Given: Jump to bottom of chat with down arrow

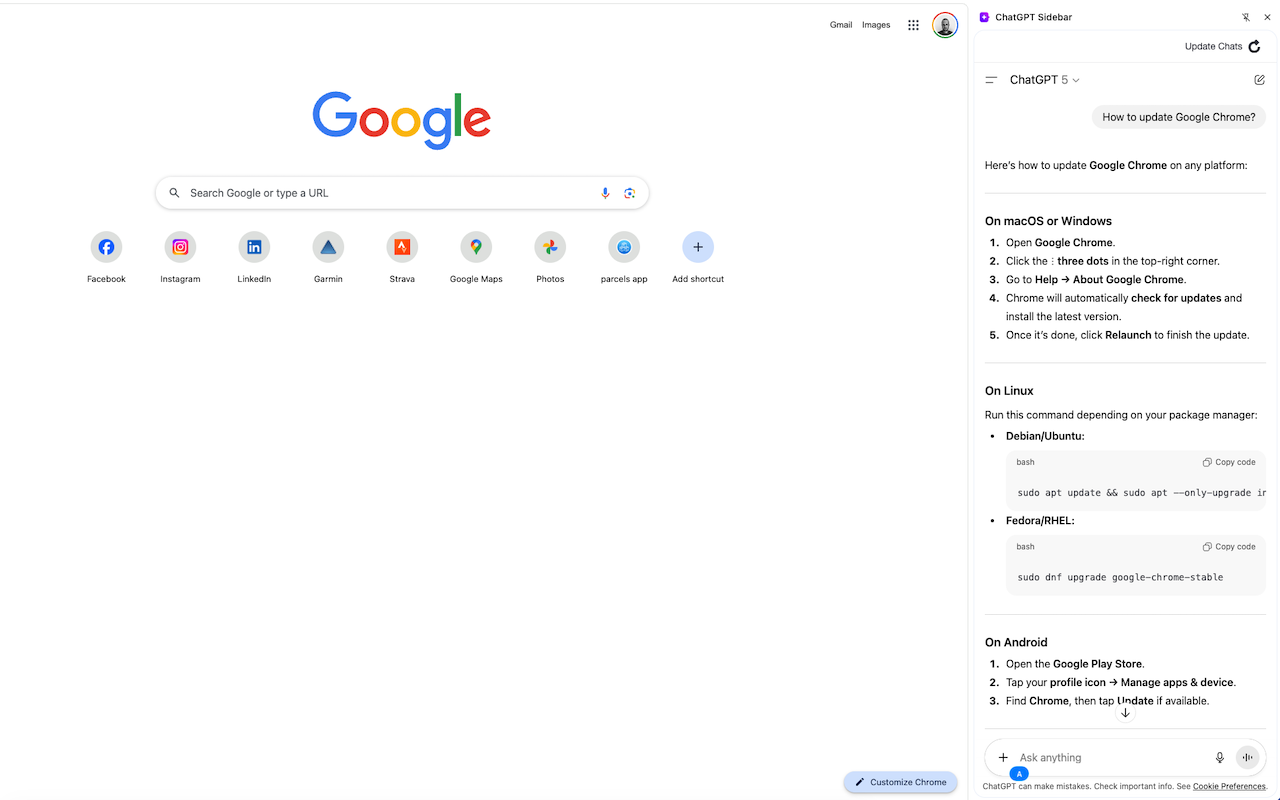Looking at the screenshot, I should [1125, 713].
